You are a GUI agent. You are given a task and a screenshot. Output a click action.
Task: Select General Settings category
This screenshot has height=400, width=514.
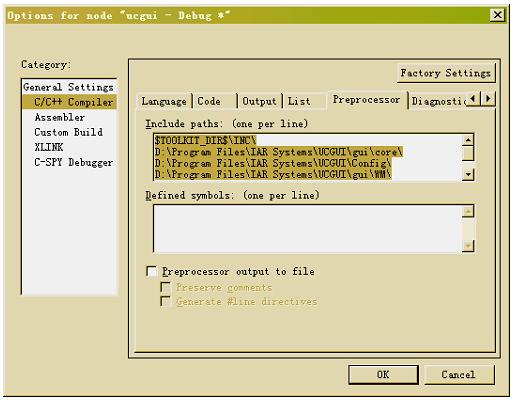pos(68,87)
